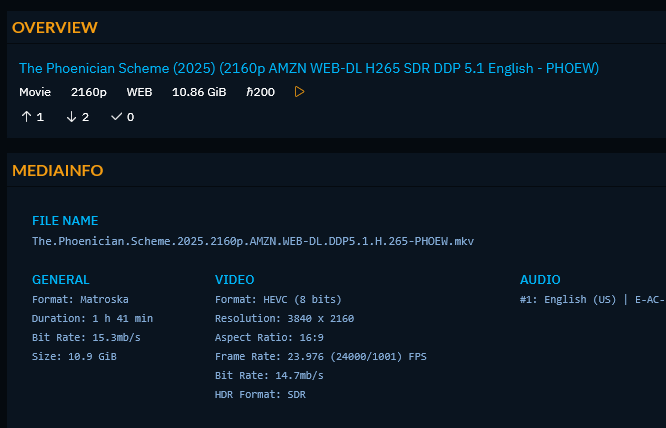Image resolution: width=666 pixels, height=428 pixels.
Task: Click the MEDIAINFO section heading
Action: (58, 171)
